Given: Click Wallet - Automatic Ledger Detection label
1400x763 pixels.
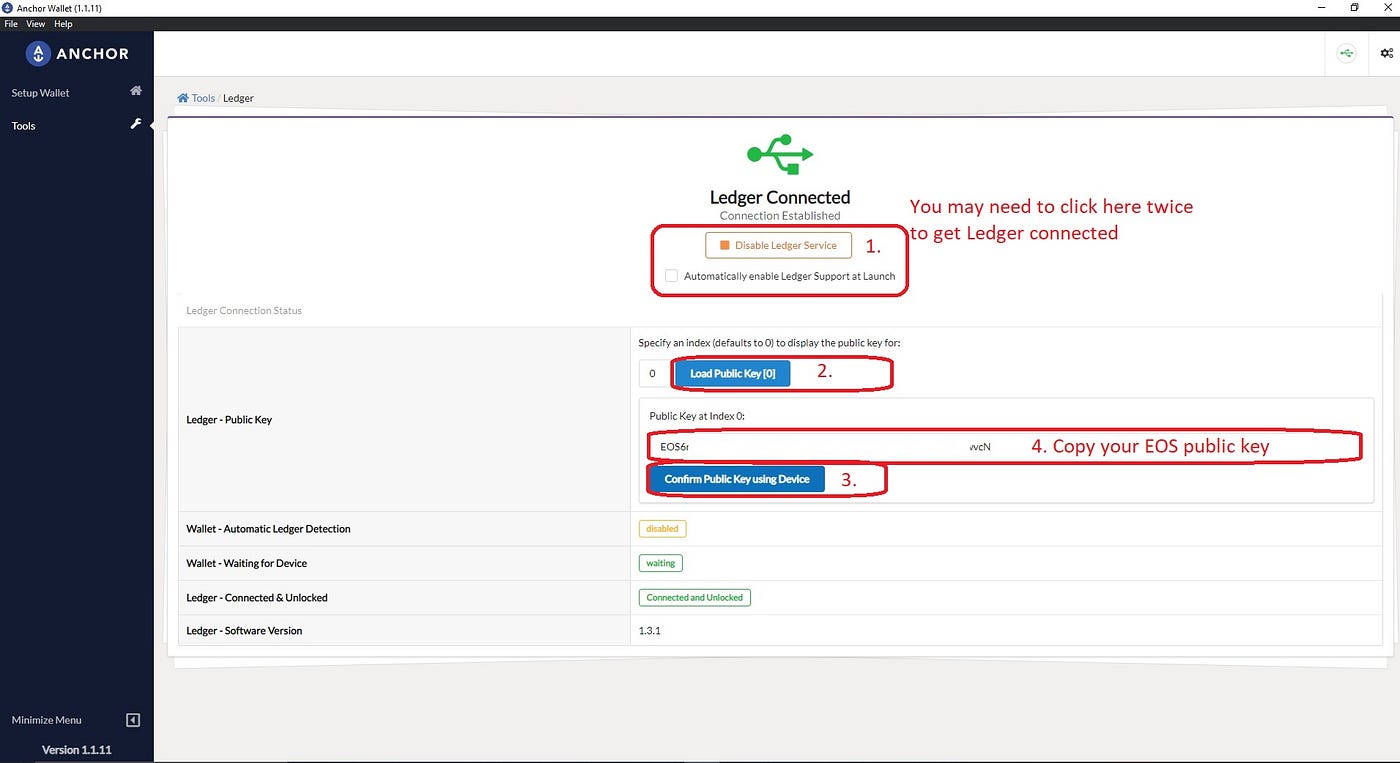Looking at the screenshot, I should click(268, 529).
